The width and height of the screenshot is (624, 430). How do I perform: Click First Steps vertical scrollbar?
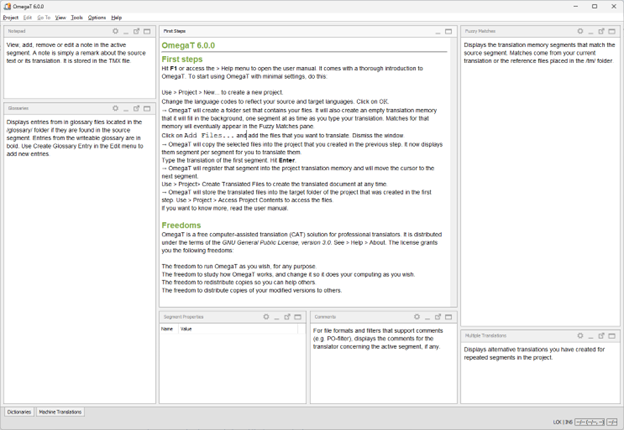(453, 172)
